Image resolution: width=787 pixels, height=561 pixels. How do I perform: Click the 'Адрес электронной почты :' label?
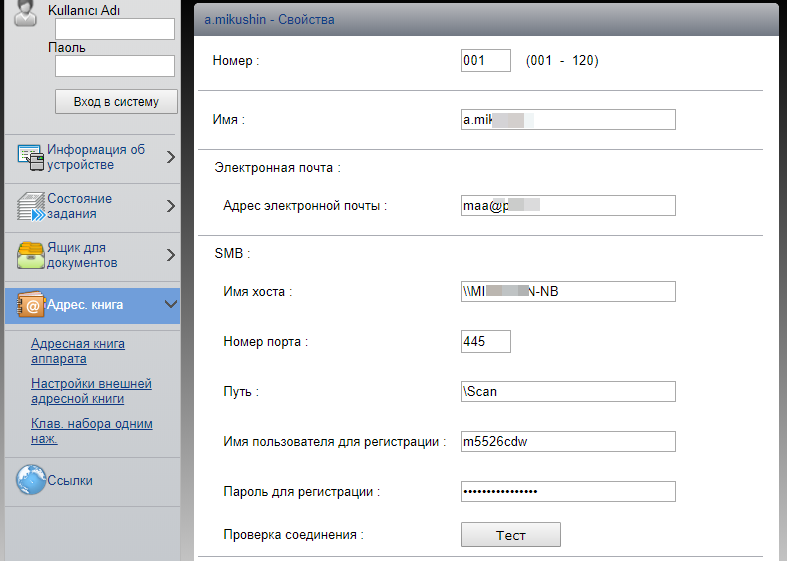tap(305, 206)
